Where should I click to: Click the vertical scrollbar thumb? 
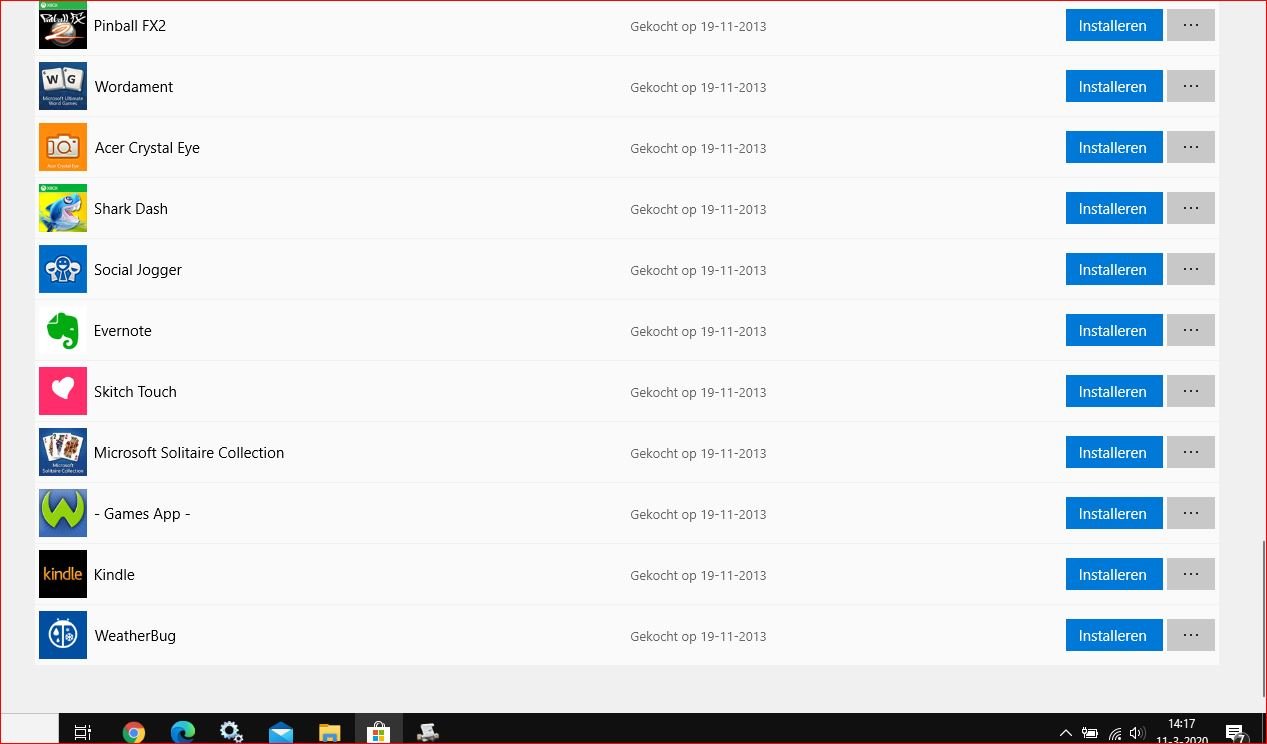coord(1264,620)
